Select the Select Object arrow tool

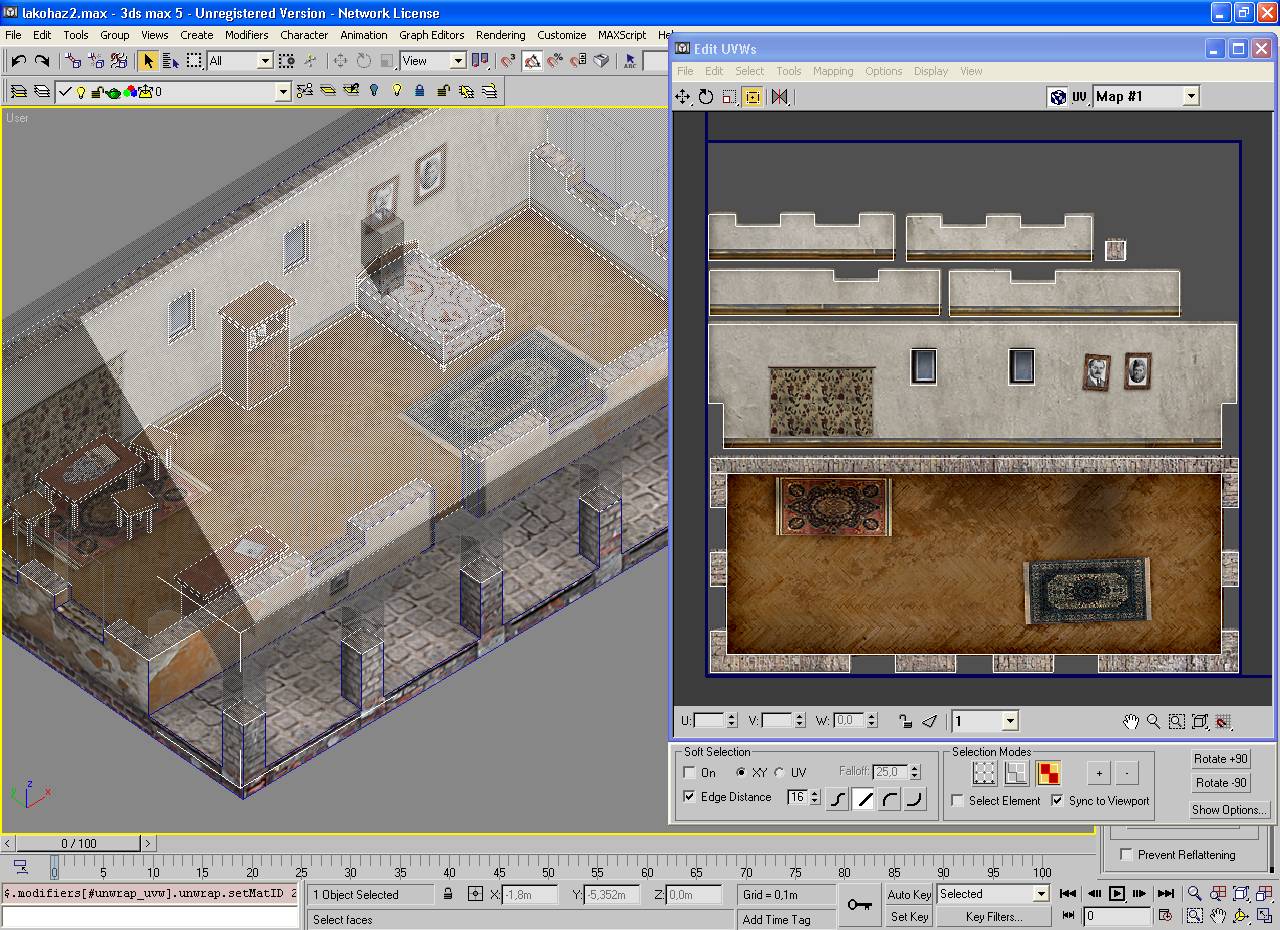[x=148, y=61]
